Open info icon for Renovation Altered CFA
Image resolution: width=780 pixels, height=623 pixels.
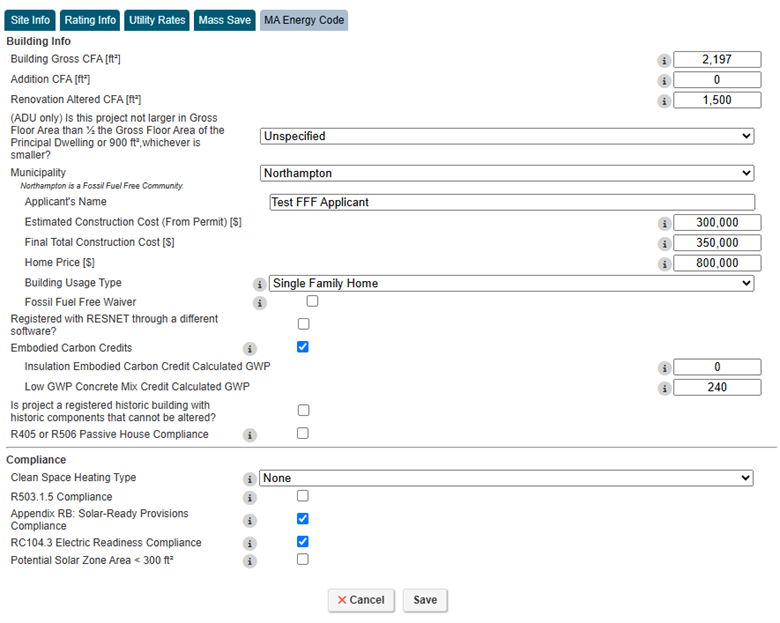[x=664, y=102]
